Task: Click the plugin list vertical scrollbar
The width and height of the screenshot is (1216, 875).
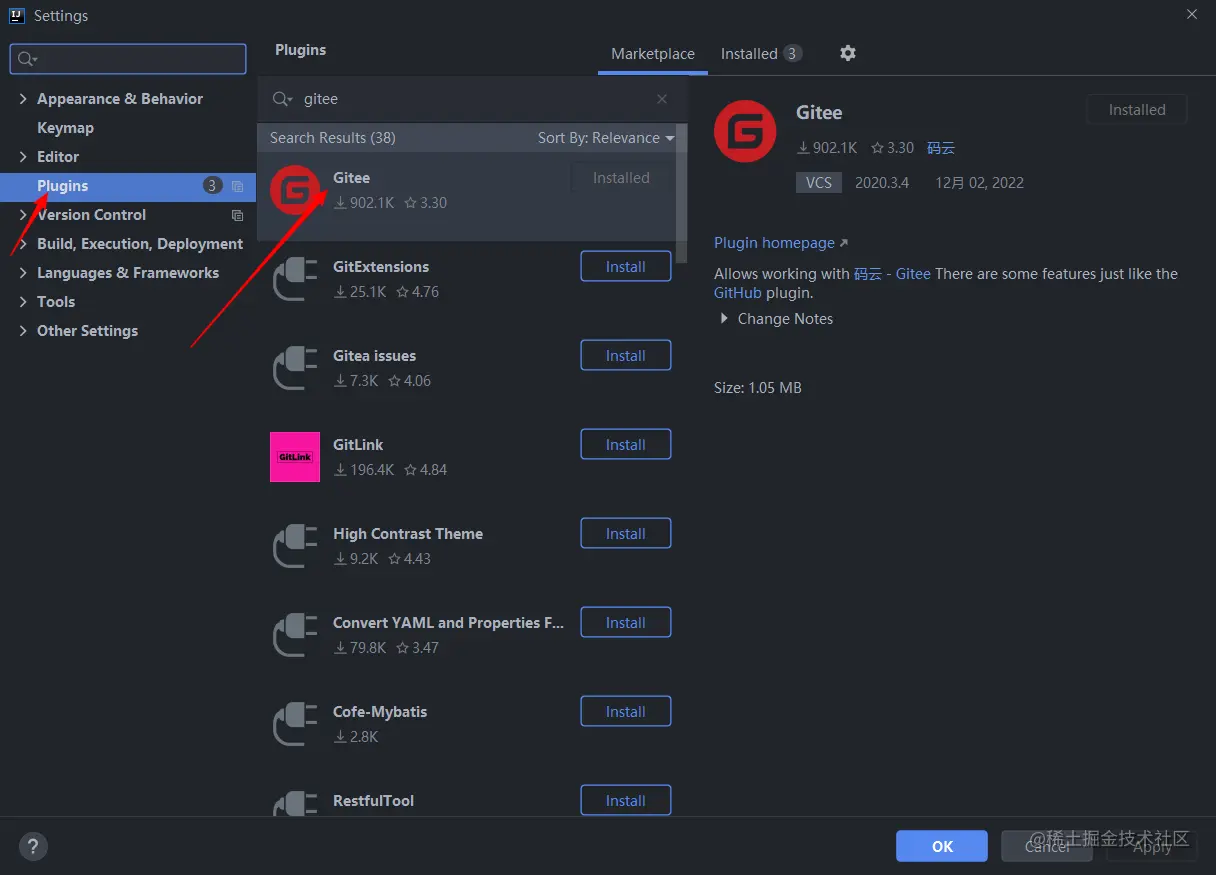Action: [x=682, y=194]
